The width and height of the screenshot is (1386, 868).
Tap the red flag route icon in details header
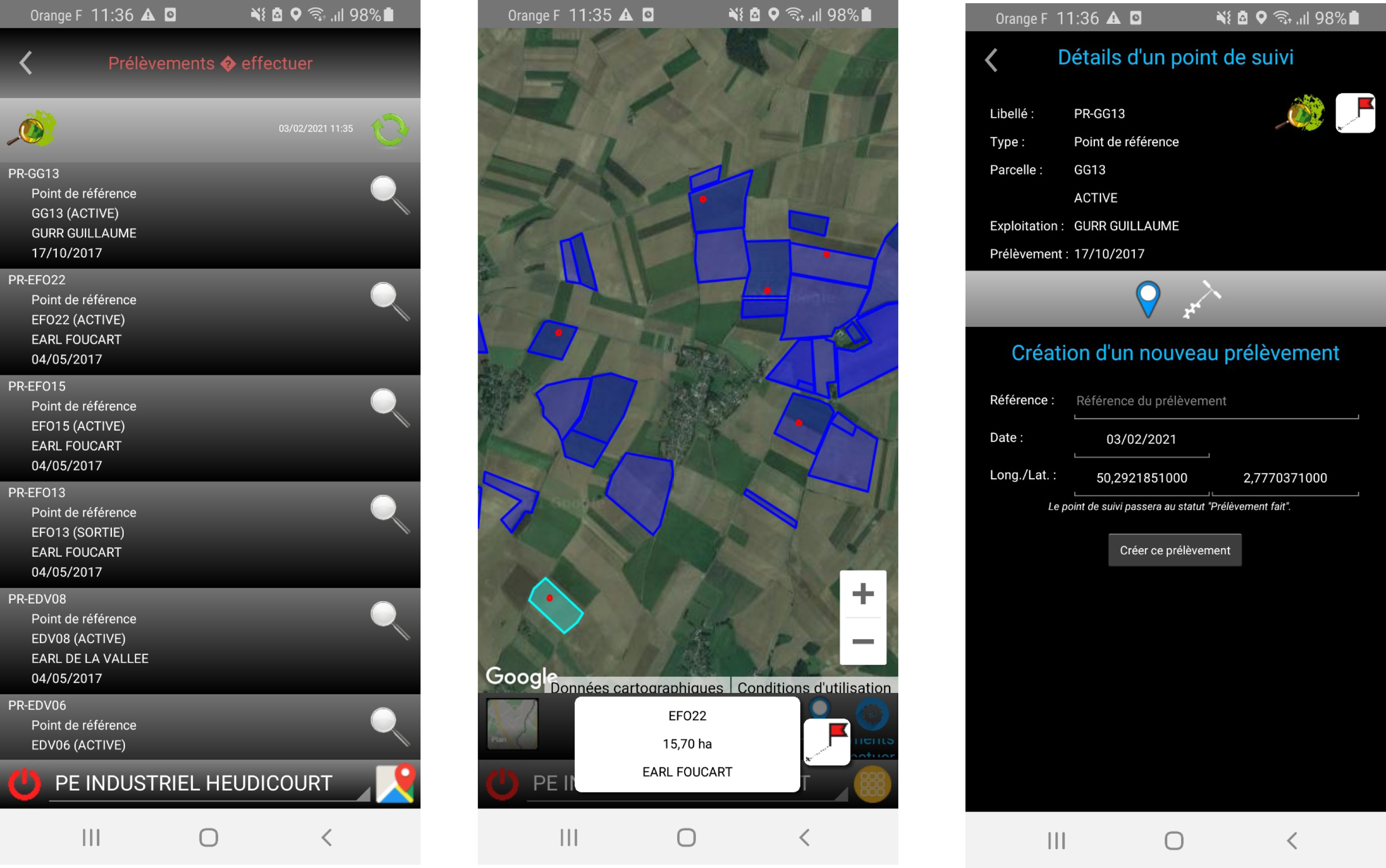pos(1354,113)
